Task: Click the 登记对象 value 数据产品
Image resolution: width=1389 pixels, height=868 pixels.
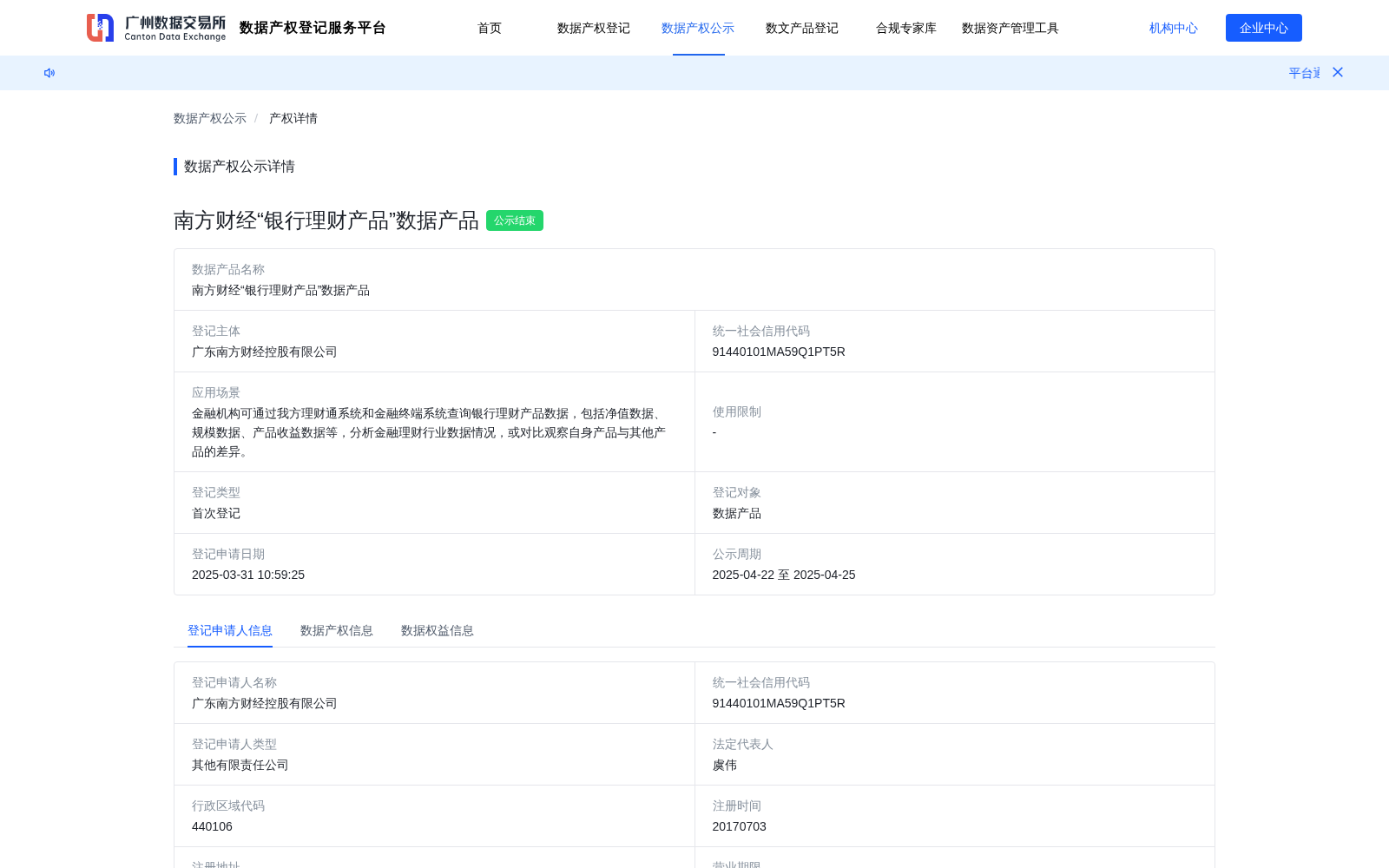Action: (x=737, y=513)
